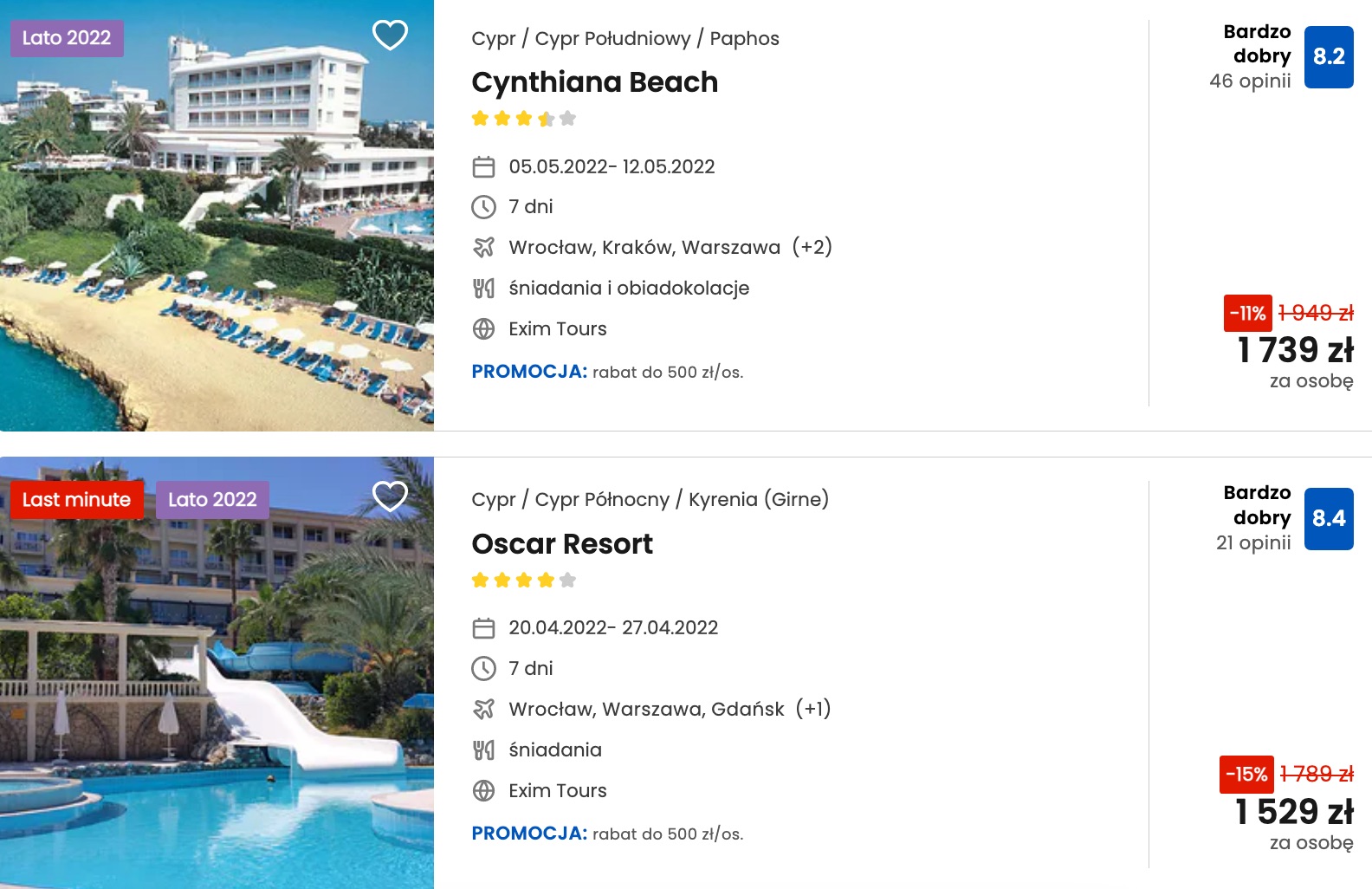Click the airplane icon beside Wrocław, Warszawa, Gdańsk

tap(483, 709)
